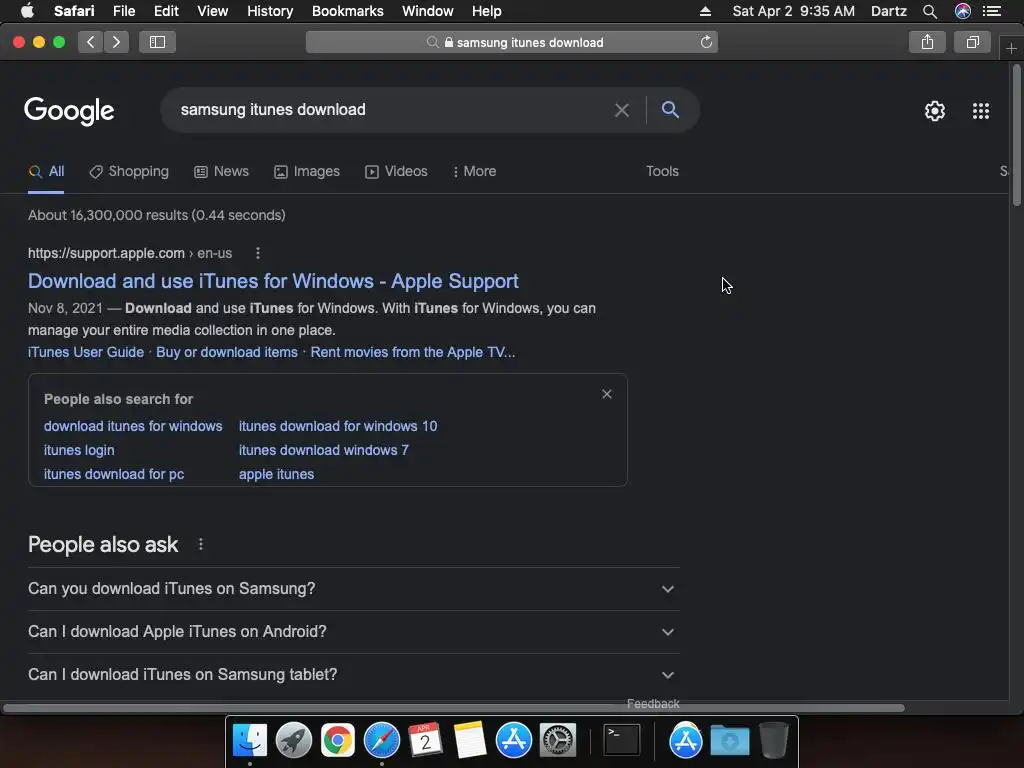1024x768 pixels.
Task: Switch to the Shopping tab
Action: coord(129,171)
